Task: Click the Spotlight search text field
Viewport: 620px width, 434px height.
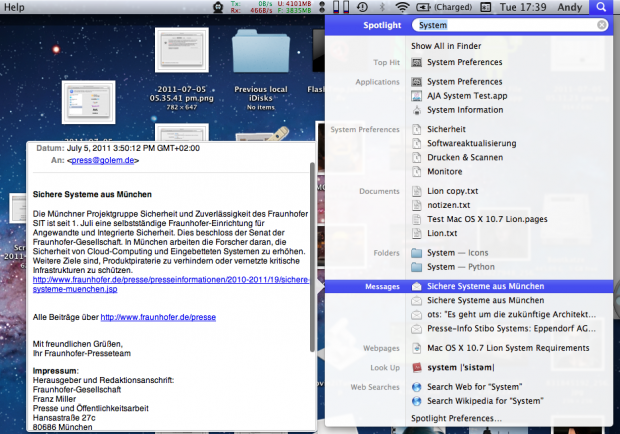Action: (x=500, y=24)
